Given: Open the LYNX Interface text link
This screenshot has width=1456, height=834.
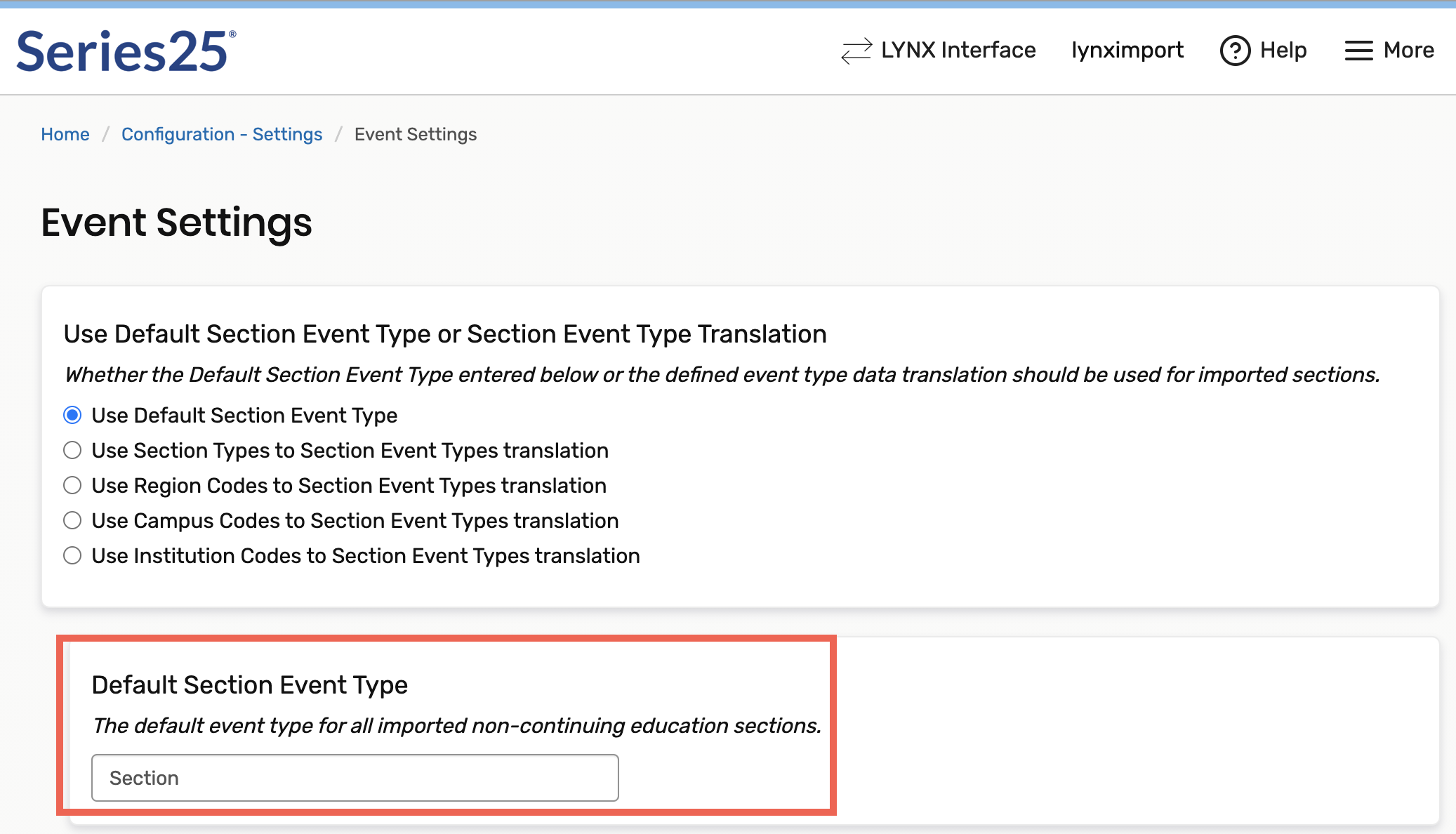Looking at the screenshot, I should click(958, 51).
